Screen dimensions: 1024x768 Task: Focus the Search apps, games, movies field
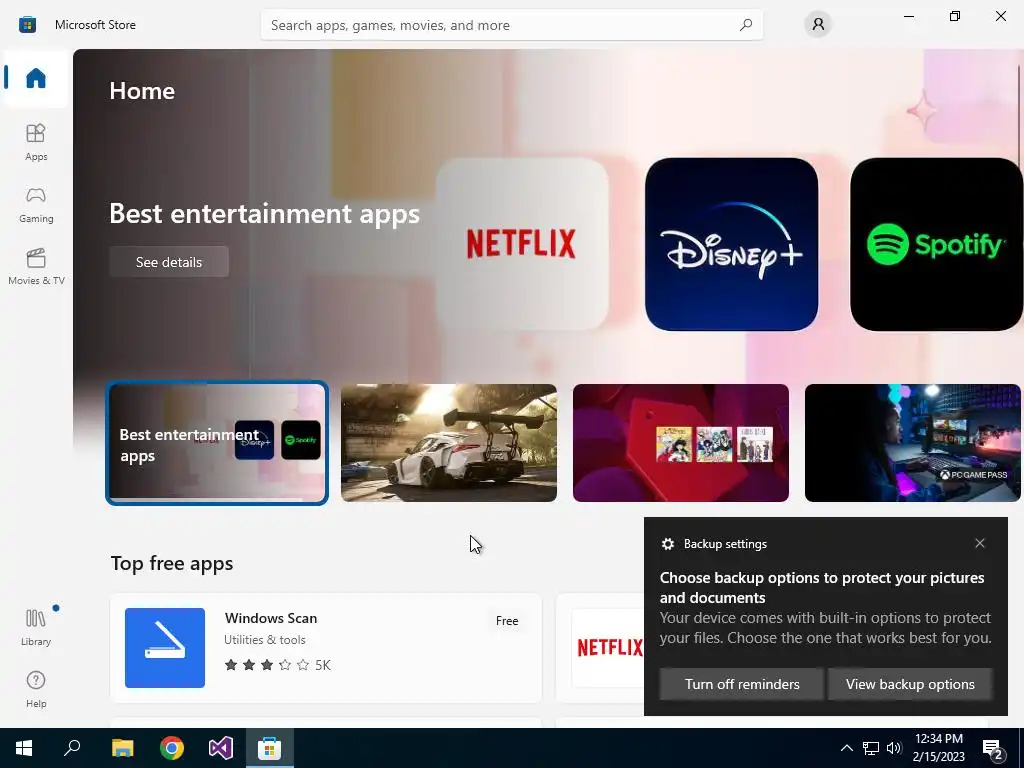click(511, 25)
